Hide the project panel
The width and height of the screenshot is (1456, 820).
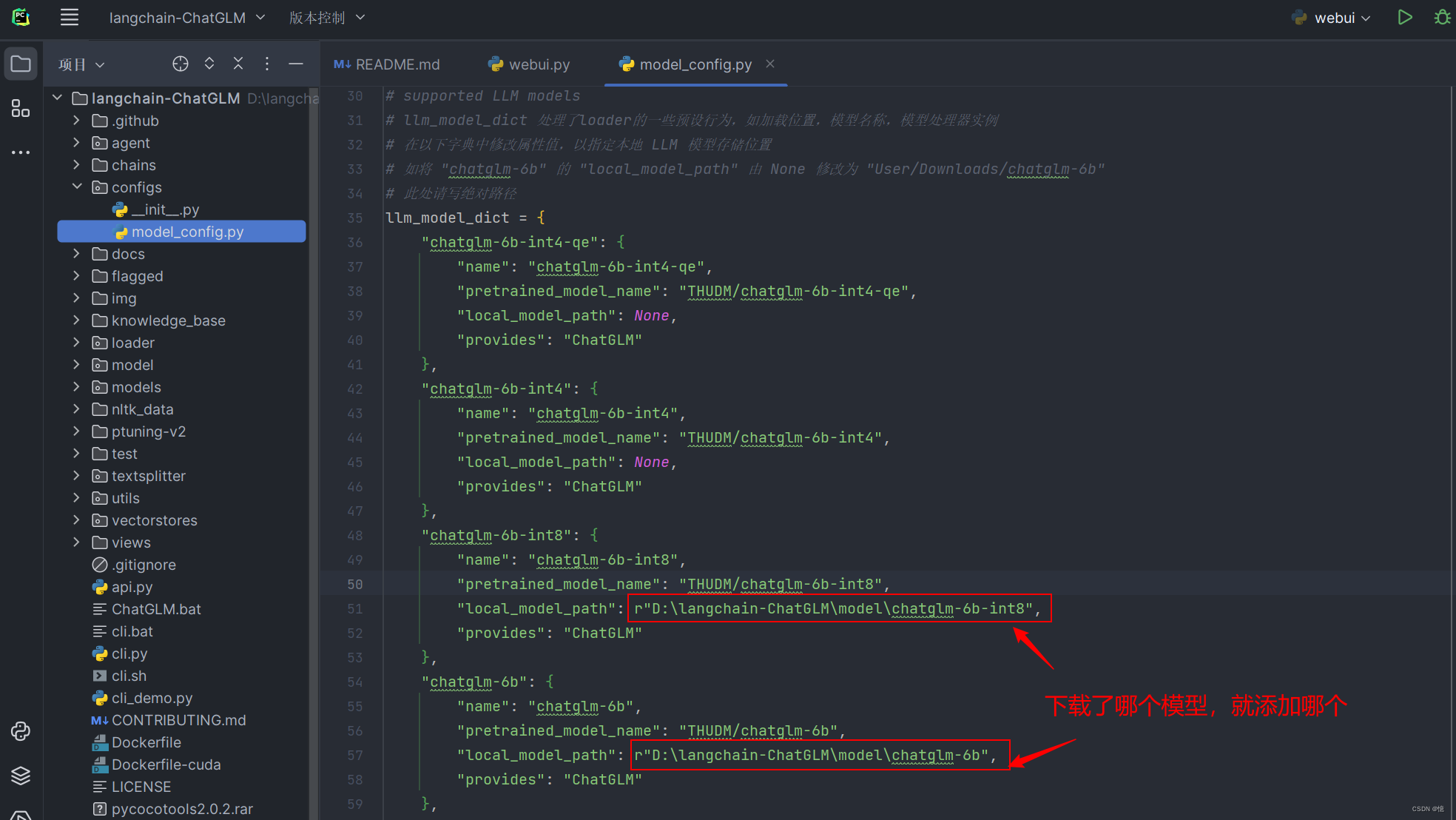(x=296, y=64)
